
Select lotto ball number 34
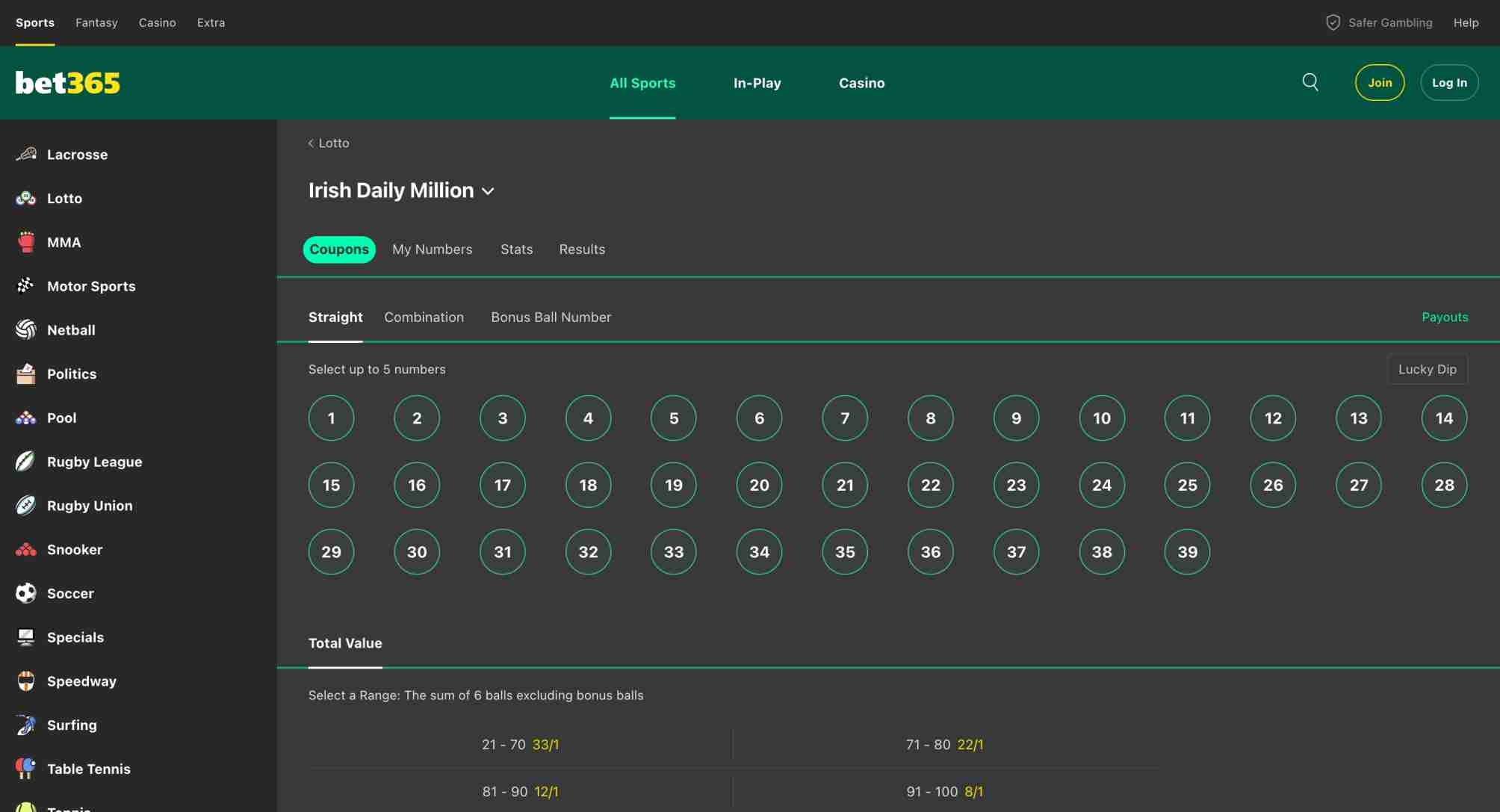click(x=759, y=552)
